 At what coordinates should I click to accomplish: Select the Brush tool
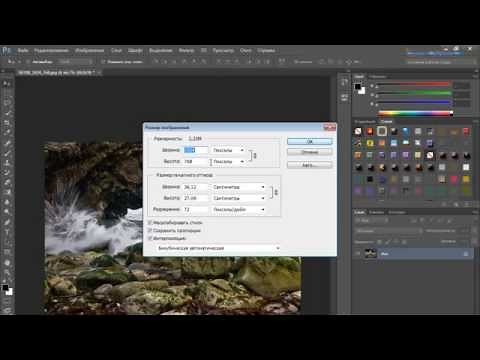pyautogui.click(x=7, y=154)
